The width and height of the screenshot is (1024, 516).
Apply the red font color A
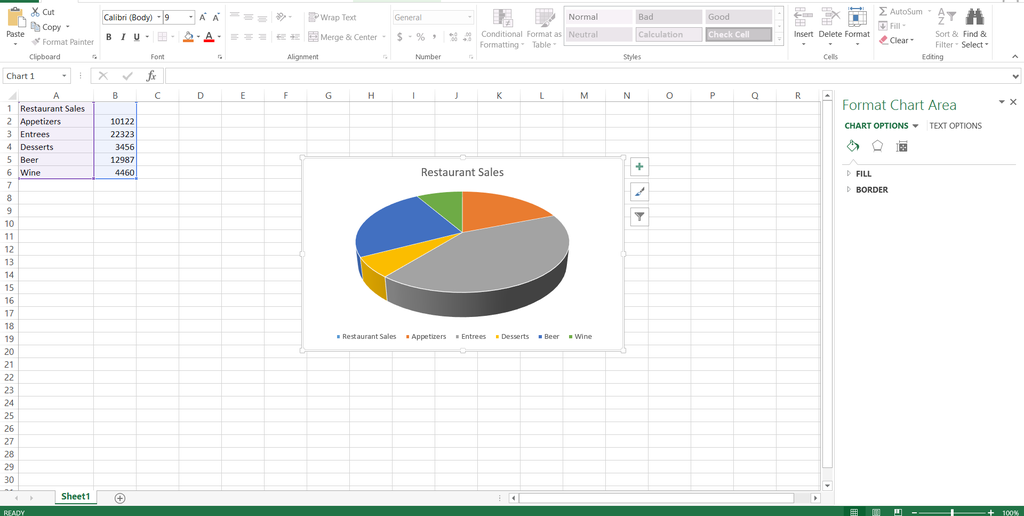(x=209, y=37)
